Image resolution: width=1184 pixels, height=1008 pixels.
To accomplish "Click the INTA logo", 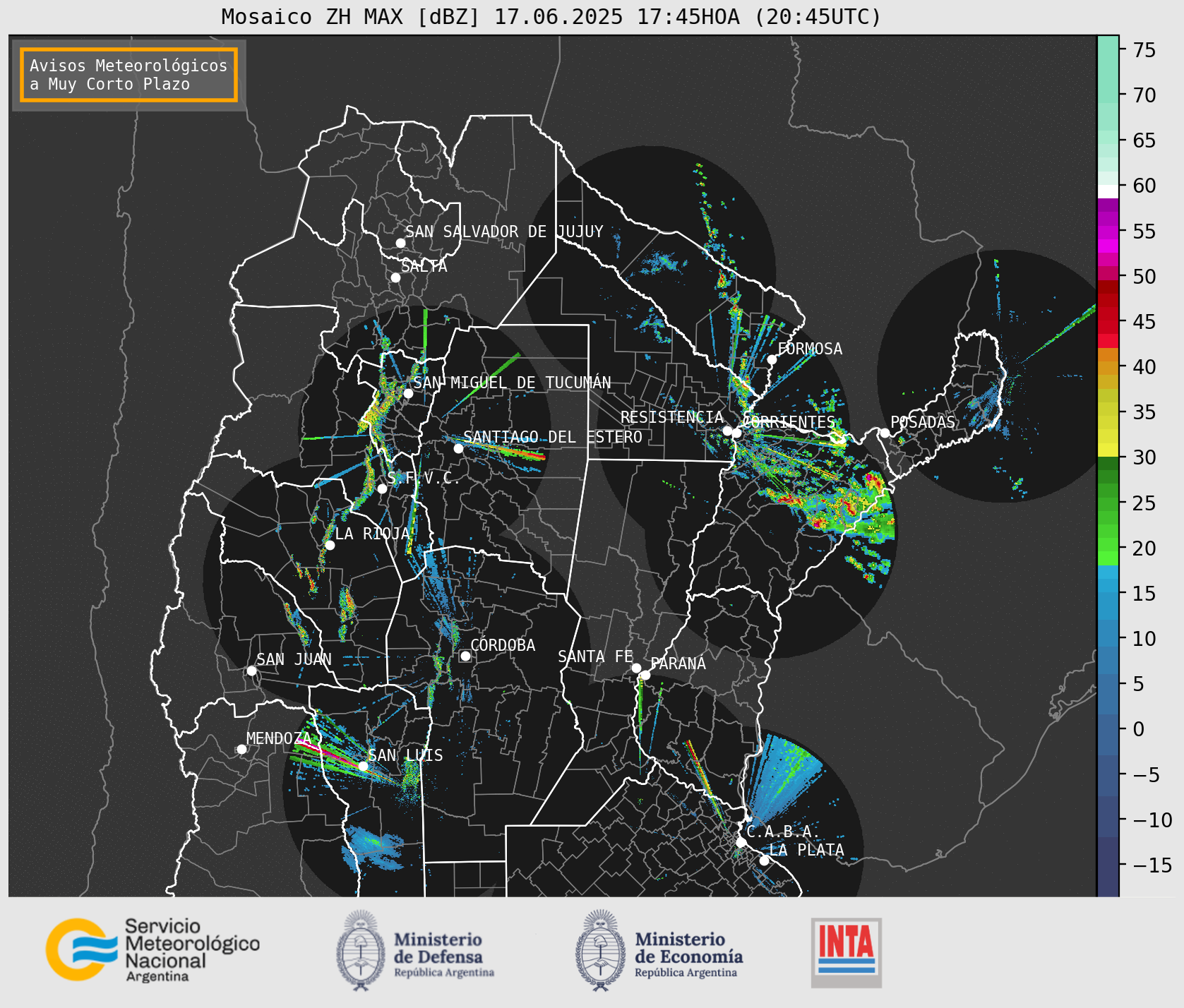I will pyautogui.click(x=847, y=952).
